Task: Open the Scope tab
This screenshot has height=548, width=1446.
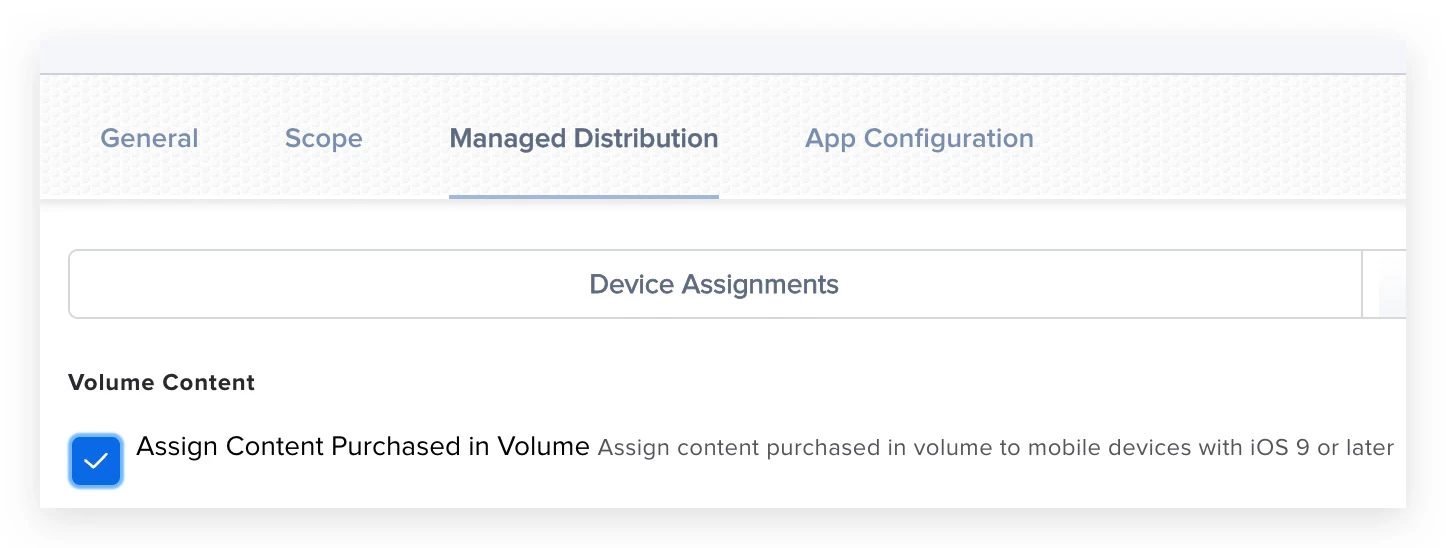Action: click(323, 138)
